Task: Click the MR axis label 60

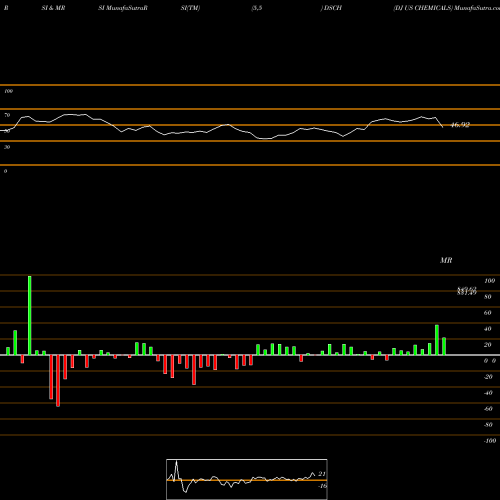Action: (488, 313)
